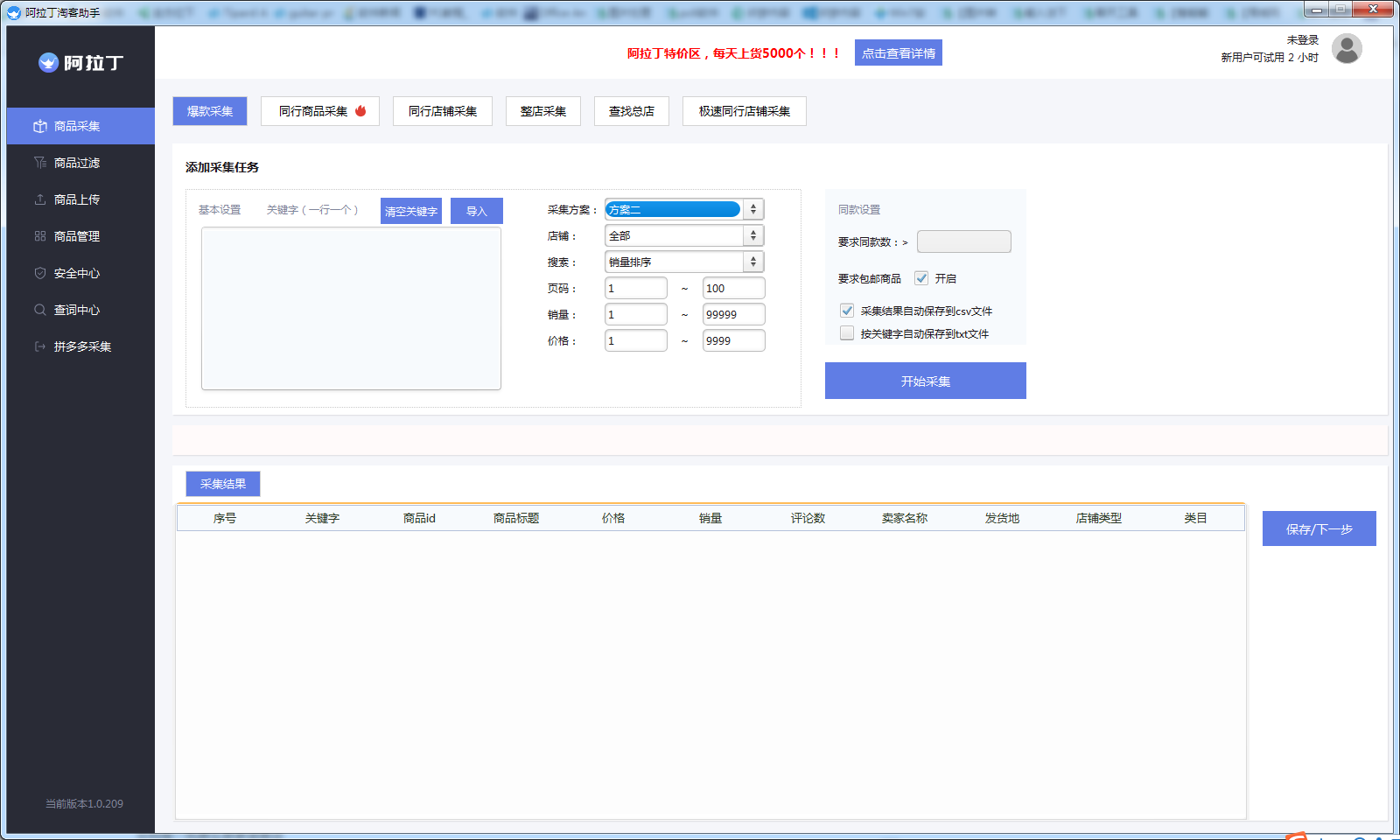The height and width of the screenshot is (840, 1400).
Task: Click the 未登录 login text
Action: point(1302,39)
